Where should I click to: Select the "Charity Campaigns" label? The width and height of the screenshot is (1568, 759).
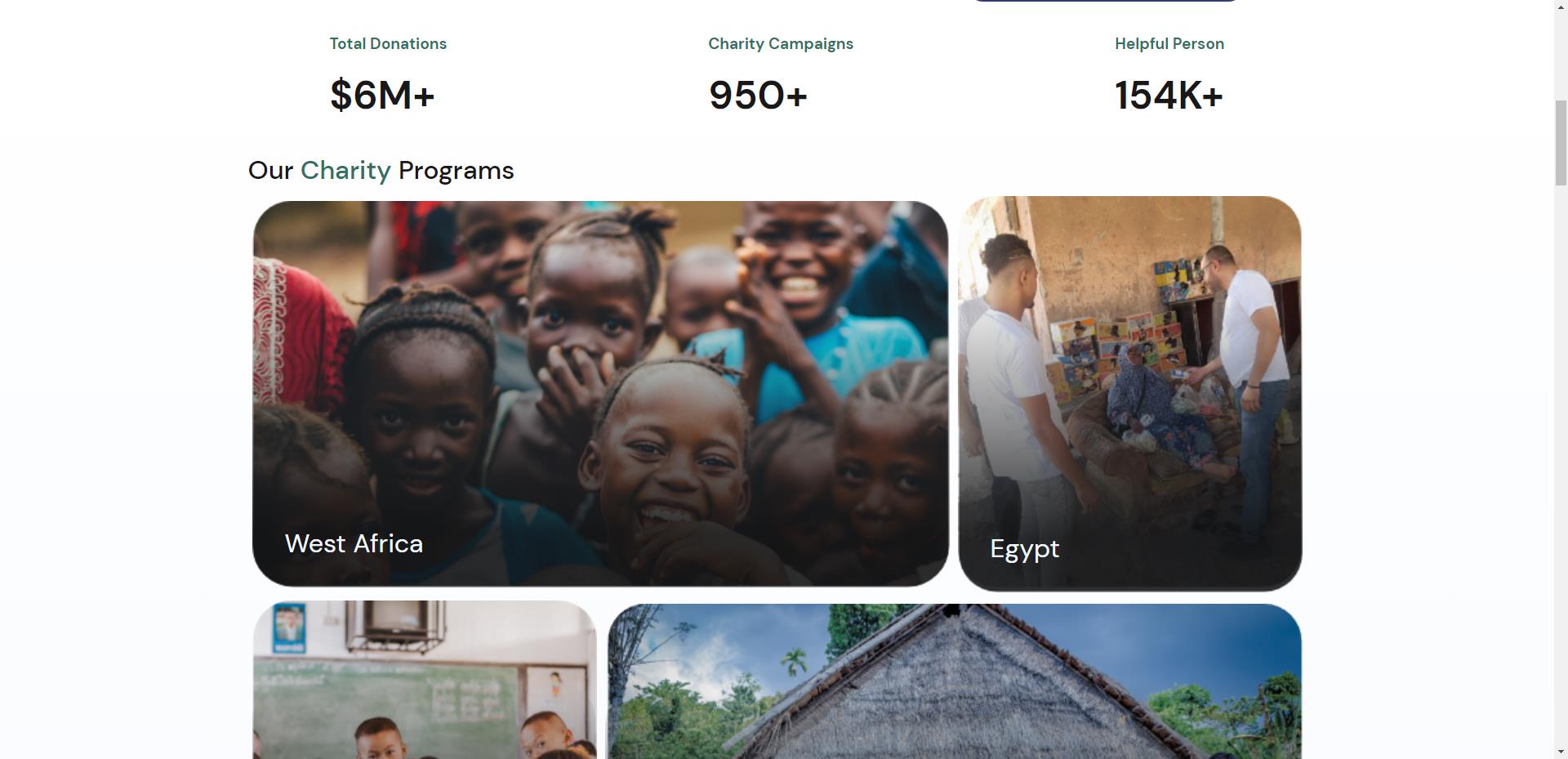point(780,44)
